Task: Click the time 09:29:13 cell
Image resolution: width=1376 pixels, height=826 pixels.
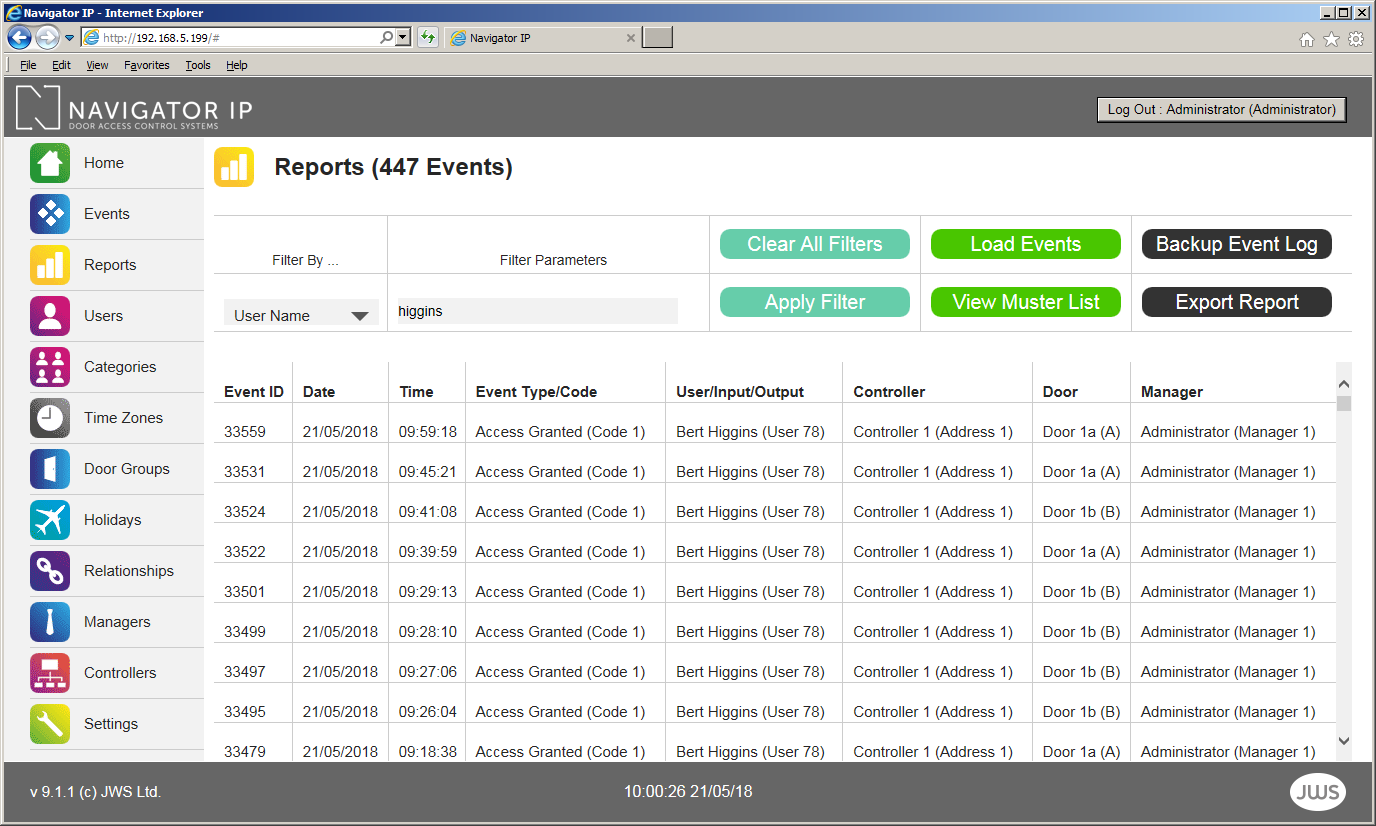Action: (x=428, y=592)
